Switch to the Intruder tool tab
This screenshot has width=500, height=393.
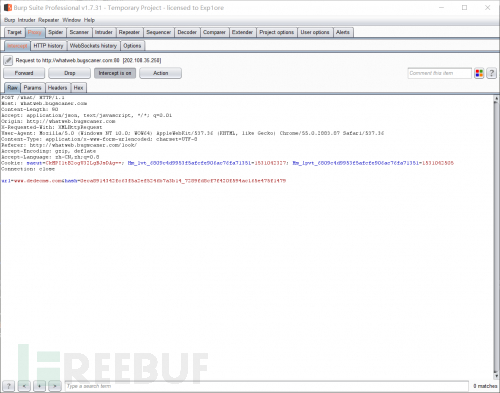click(104, 32)
